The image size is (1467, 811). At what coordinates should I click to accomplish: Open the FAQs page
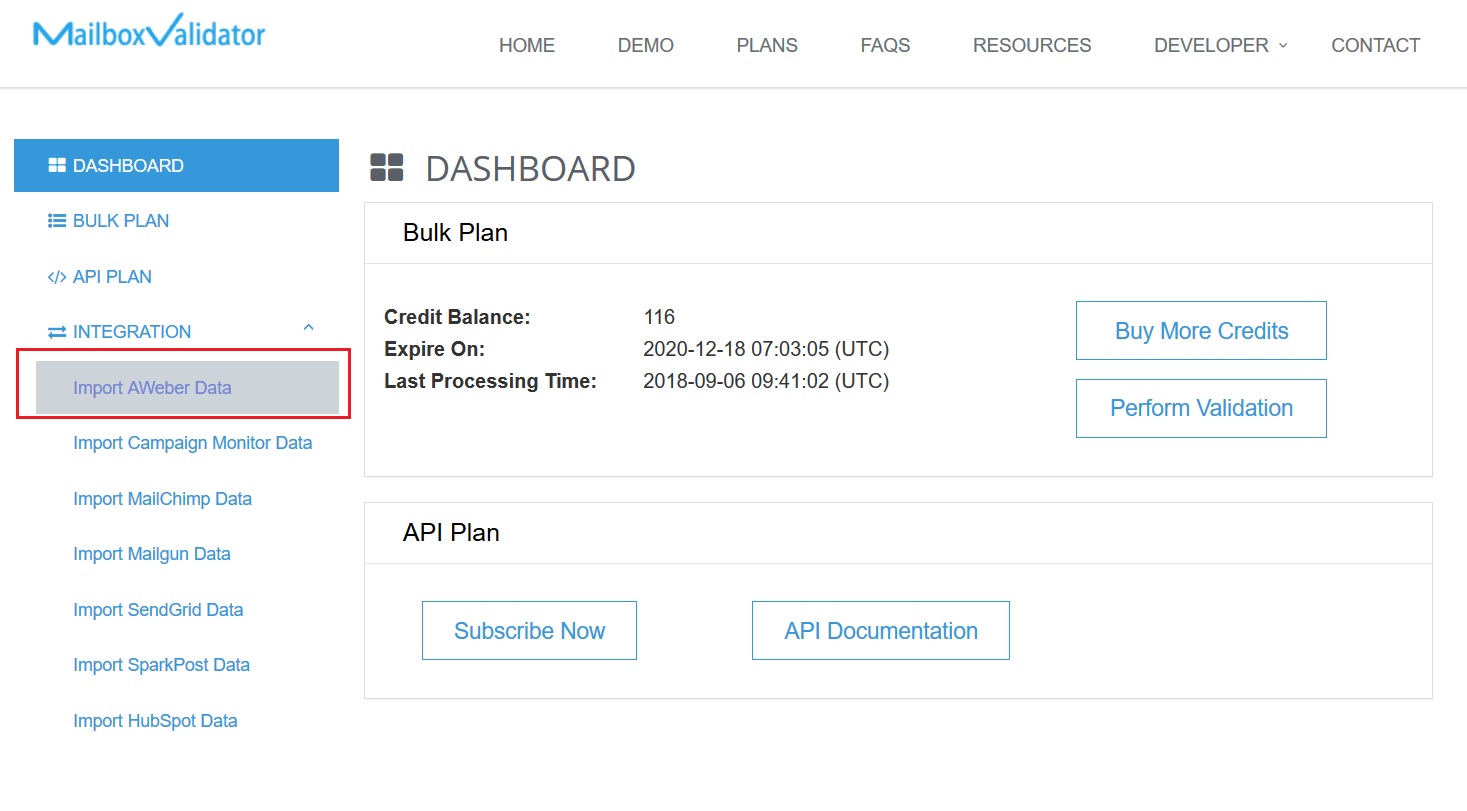point(885,45)
